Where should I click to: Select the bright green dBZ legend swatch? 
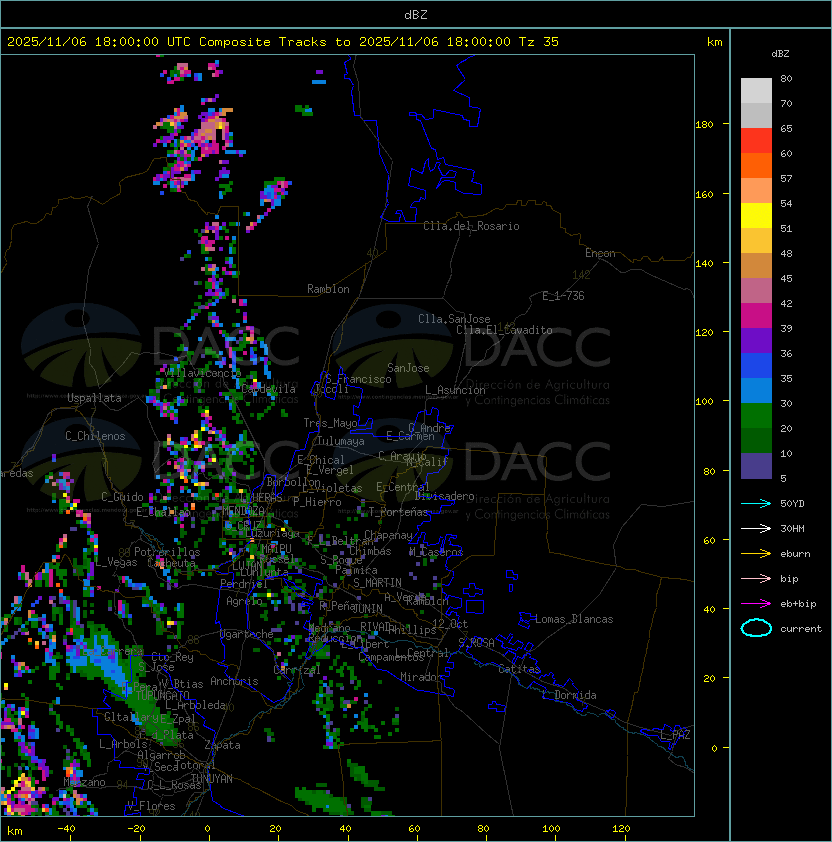(x=756, y=416)
